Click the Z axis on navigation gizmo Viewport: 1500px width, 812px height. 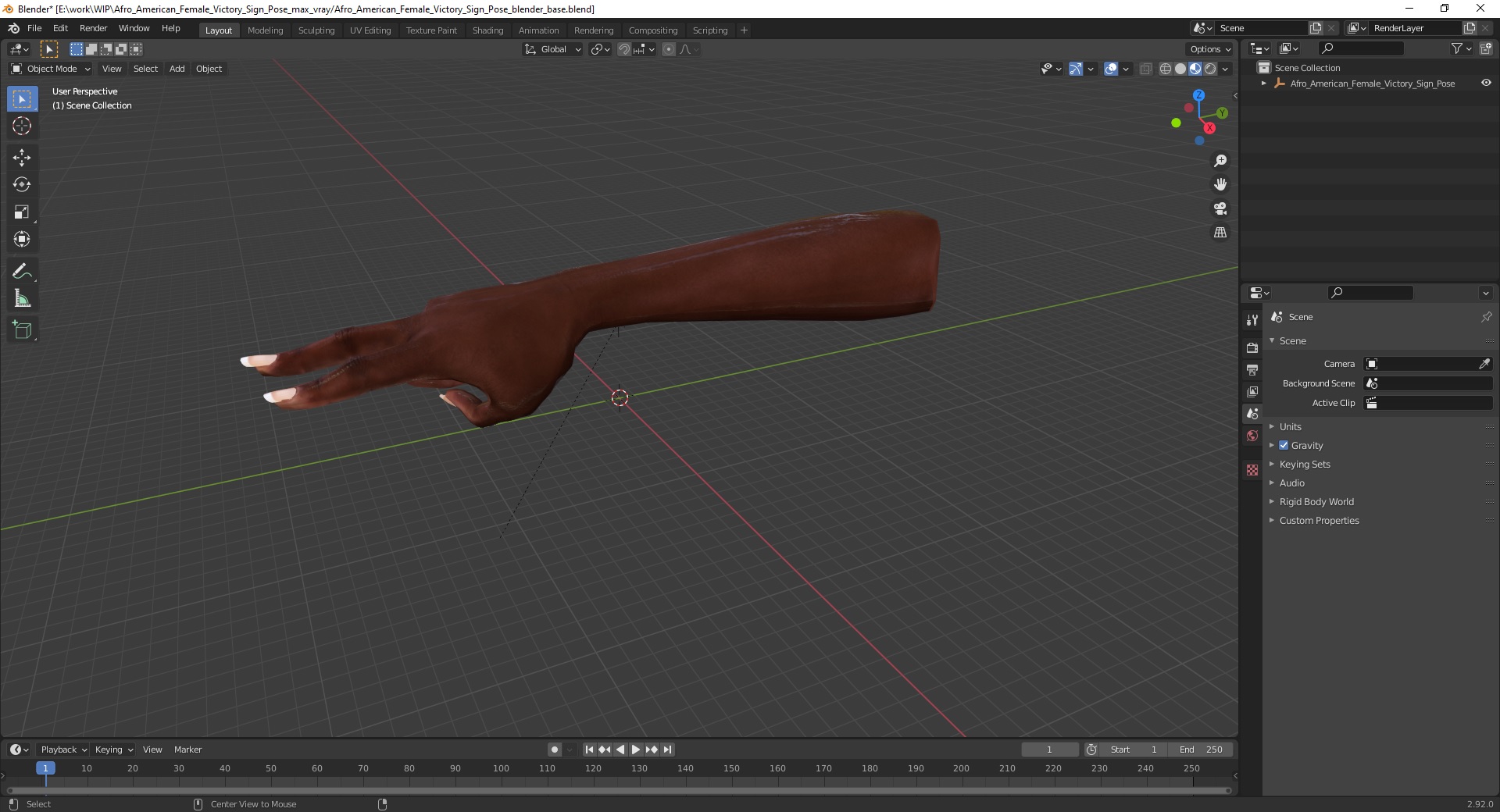[x=1198, y=95]
